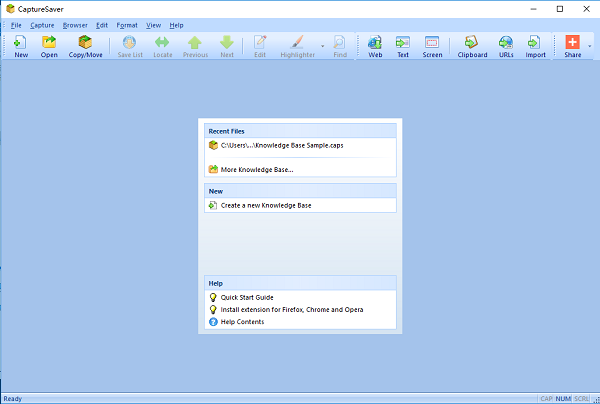
Task: Click the Copy/Move toolbar icon
Action: tap(86, 46)
